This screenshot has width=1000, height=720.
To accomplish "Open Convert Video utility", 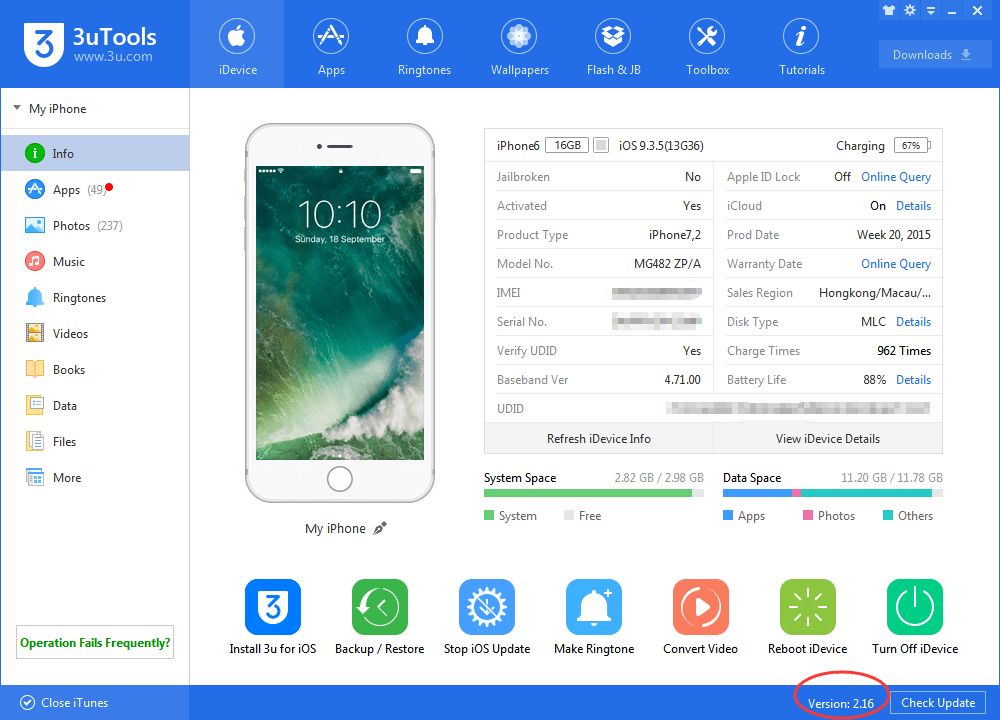I will [700, 607].
